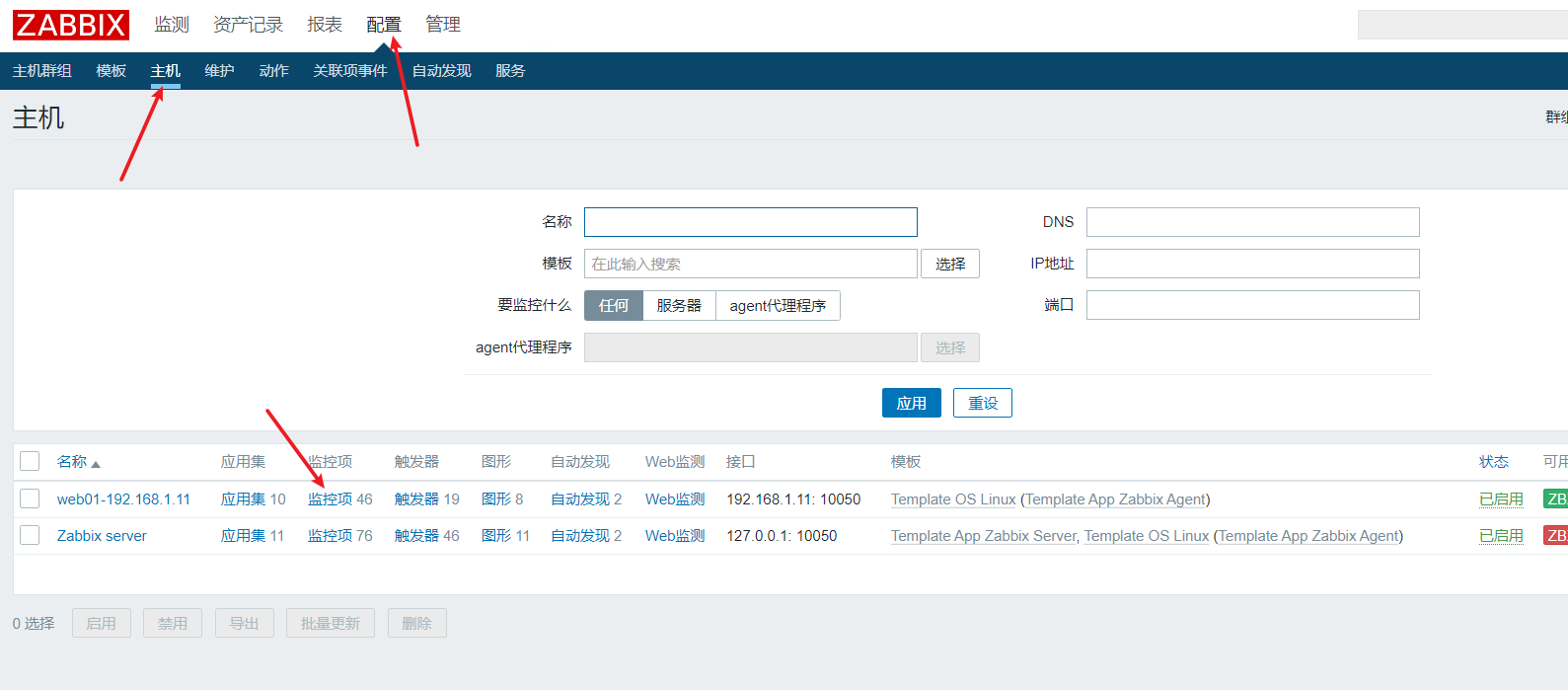The height and width of the screenshot is (690, 1568).
Task: Go to 服务 submenu
Action: [510, 71]
